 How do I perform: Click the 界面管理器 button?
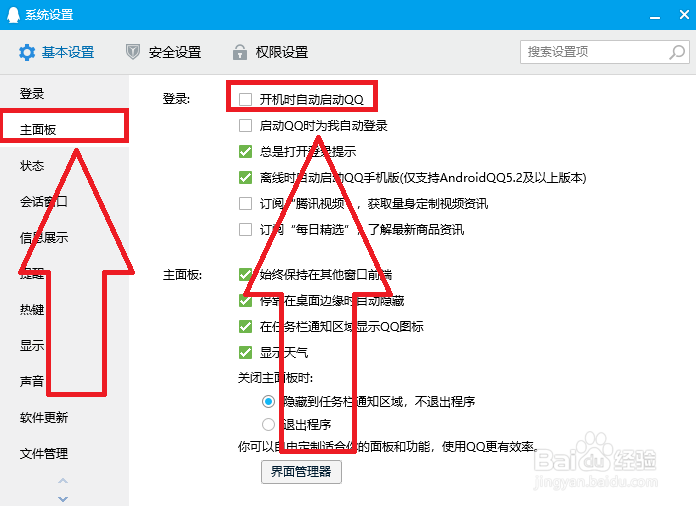[x=301, y=471]
